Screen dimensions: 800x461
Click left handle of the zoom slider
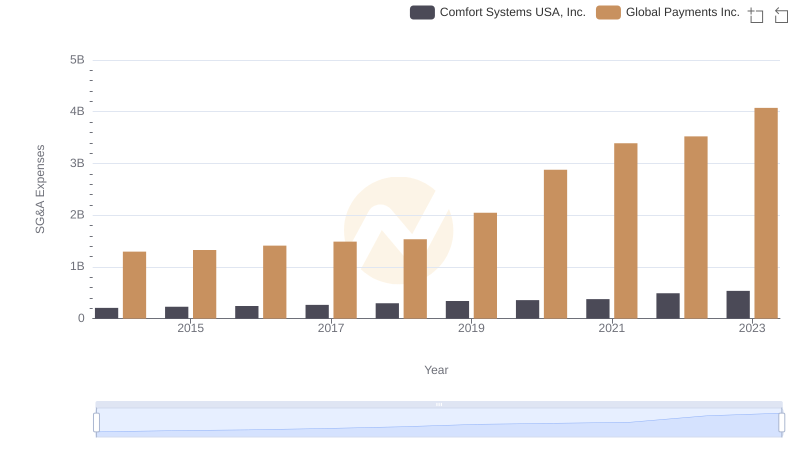(96, 422)
